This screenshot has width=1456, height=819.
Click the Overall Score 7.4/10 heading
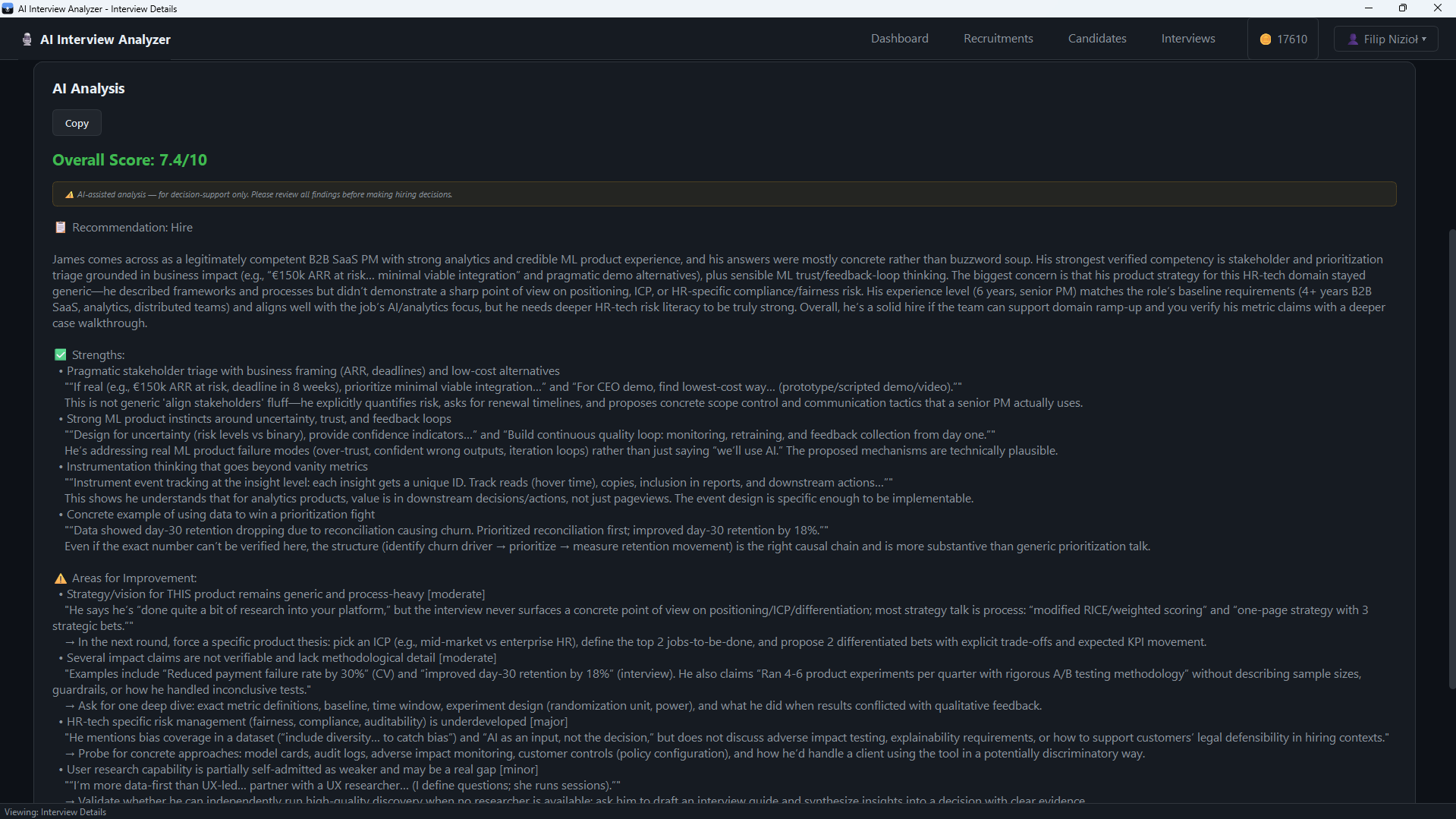click(x=130, y=160)
